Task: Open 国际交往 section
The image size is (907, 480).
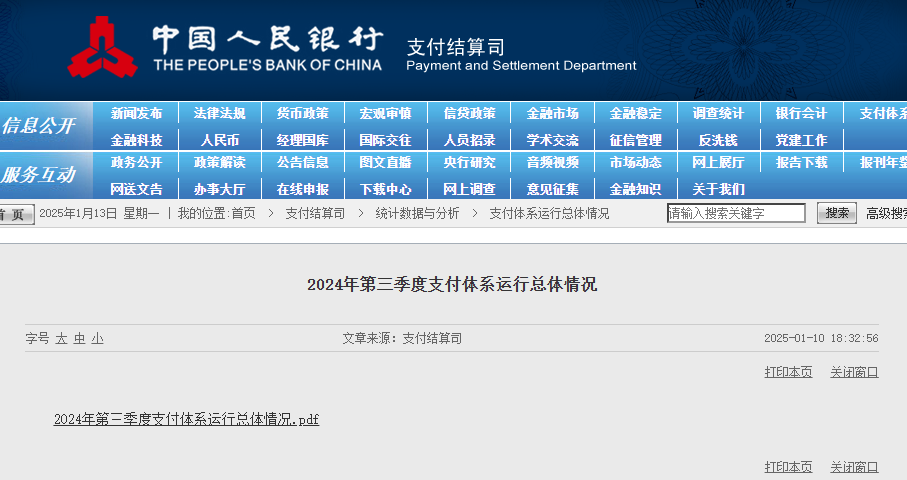Action: (x=386, y=140)
